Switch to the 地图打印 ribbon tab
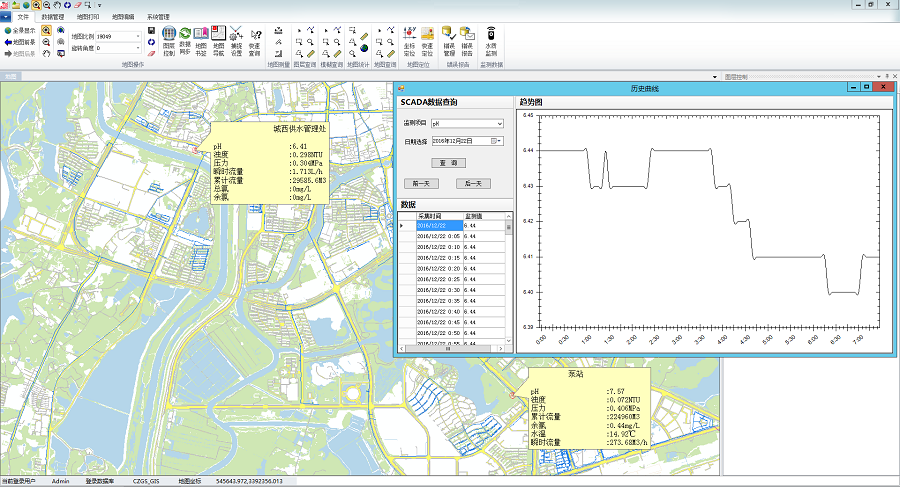This screenshot has width=900, height=487. 89,17
